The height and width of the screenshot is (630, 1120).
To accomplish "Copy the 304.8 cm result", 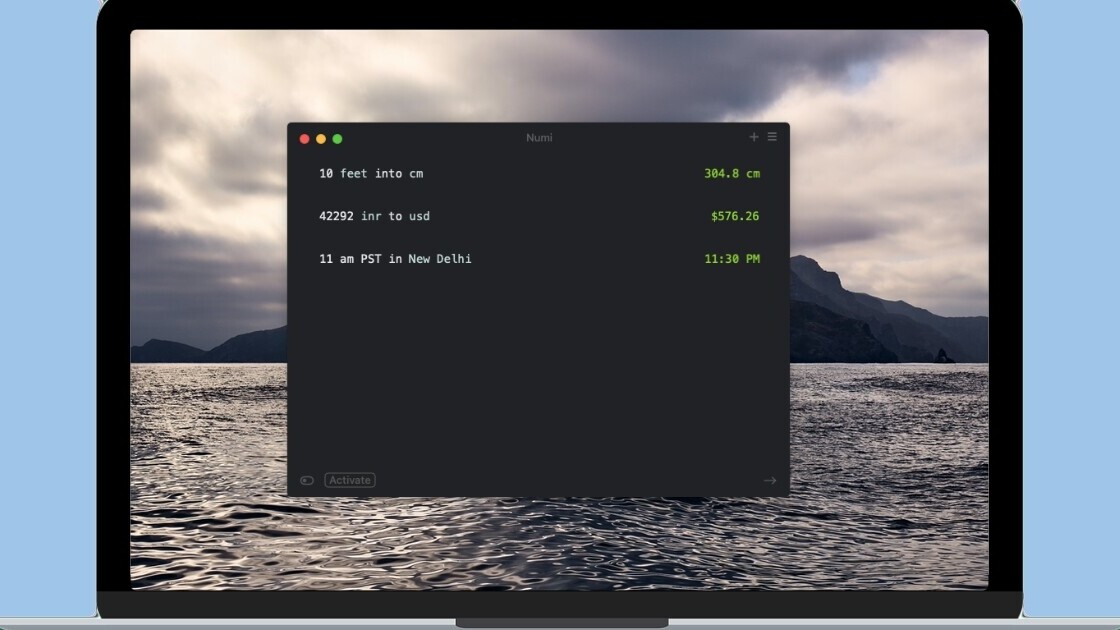I will (x=731, y=174).
